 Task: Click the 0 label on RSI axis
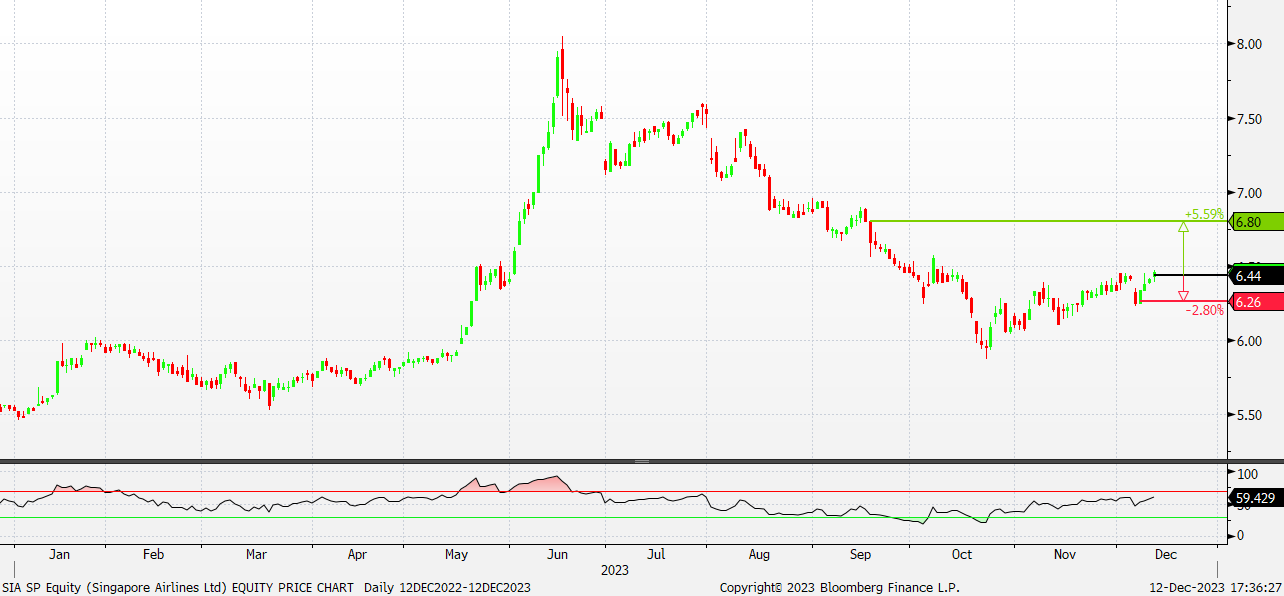pos(1240,535)
